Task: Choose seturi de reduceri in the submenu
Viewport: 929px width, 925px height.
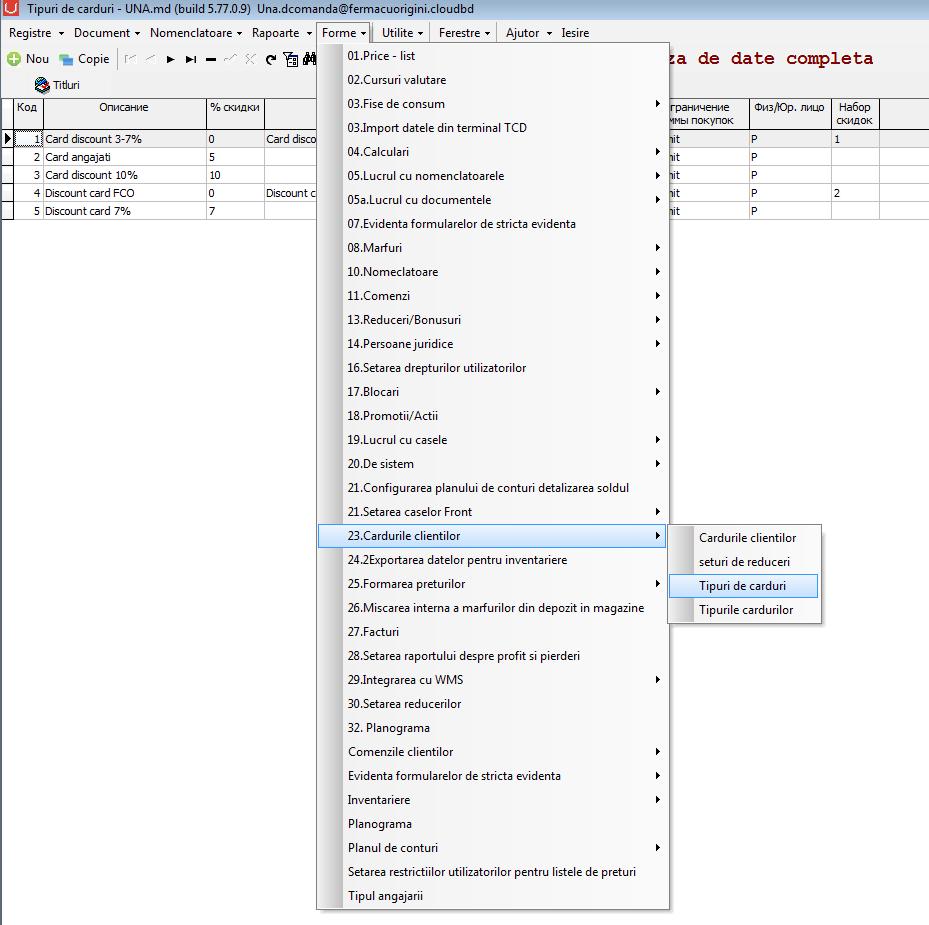Action: tap(743, 562)
